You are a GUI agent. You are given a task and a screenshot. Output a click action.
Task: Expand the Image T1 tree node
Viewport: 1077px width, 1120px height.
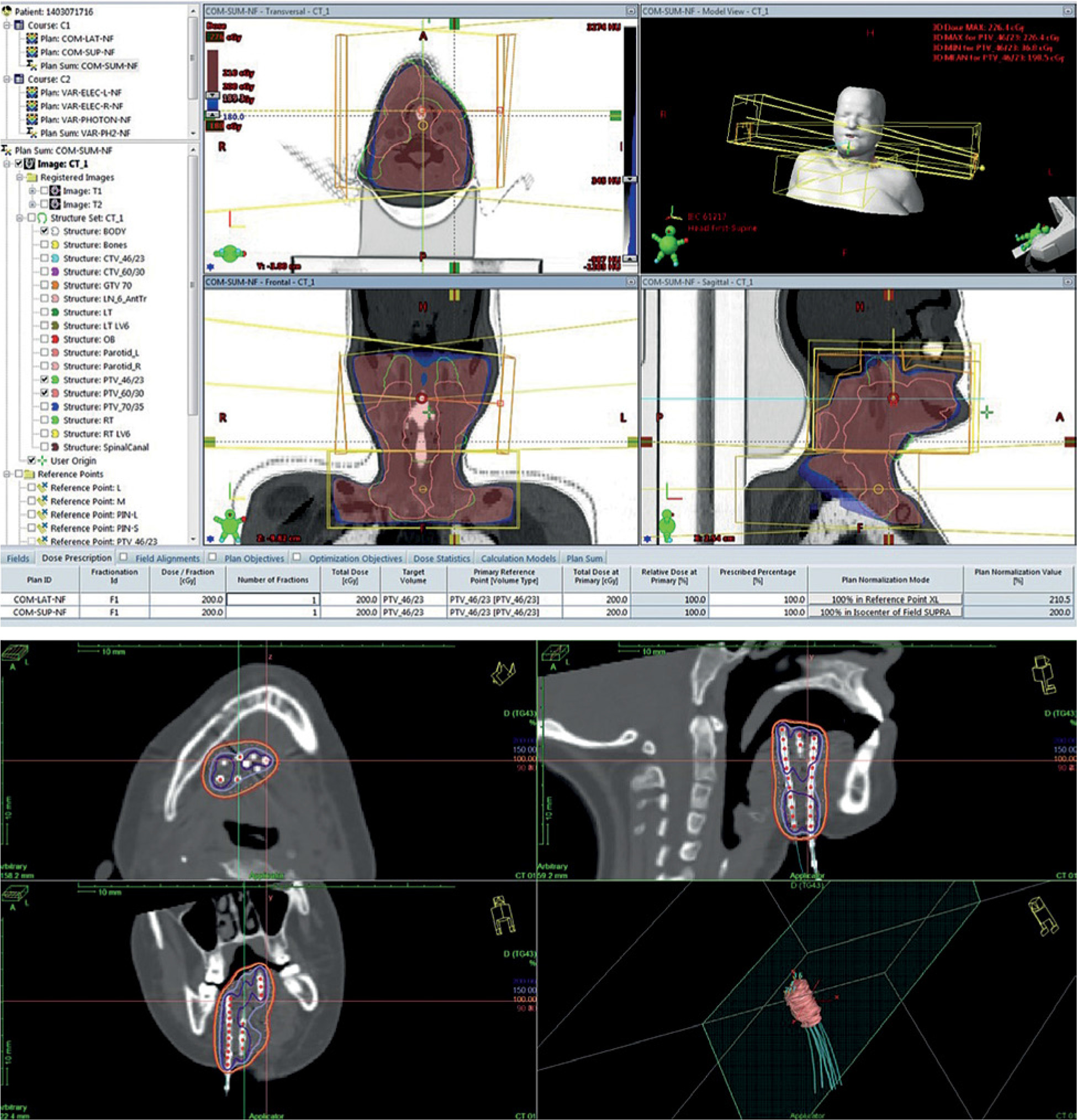[33, 191]
